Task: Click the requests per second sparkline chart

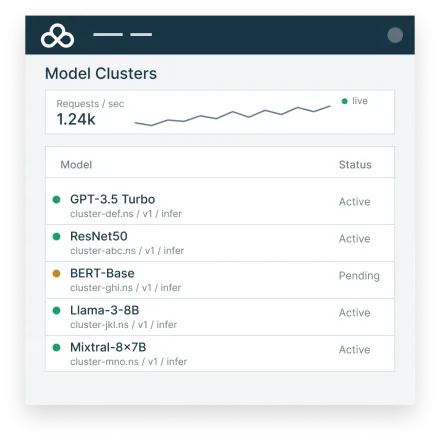Action: coord(232,116)
